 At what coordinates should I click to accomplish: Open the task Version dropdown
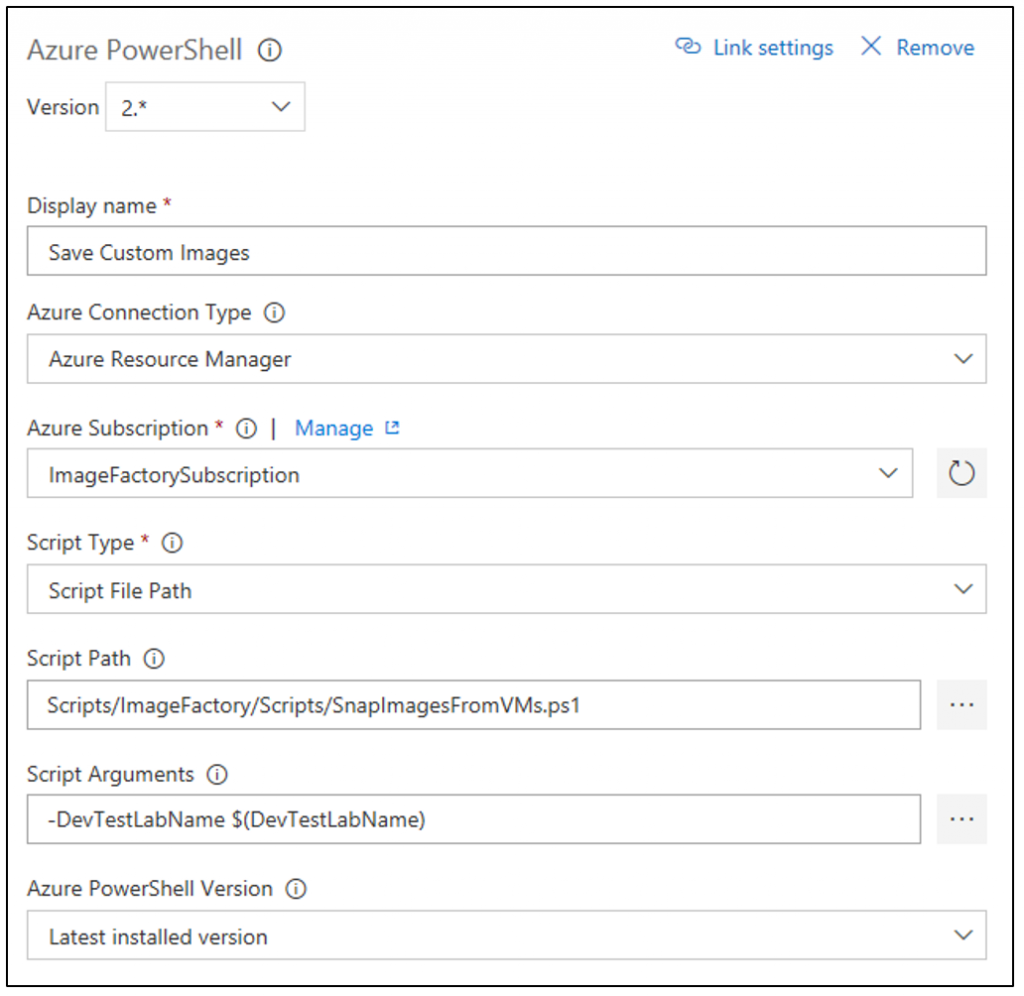pyautogui.click(x=205, y=107)
